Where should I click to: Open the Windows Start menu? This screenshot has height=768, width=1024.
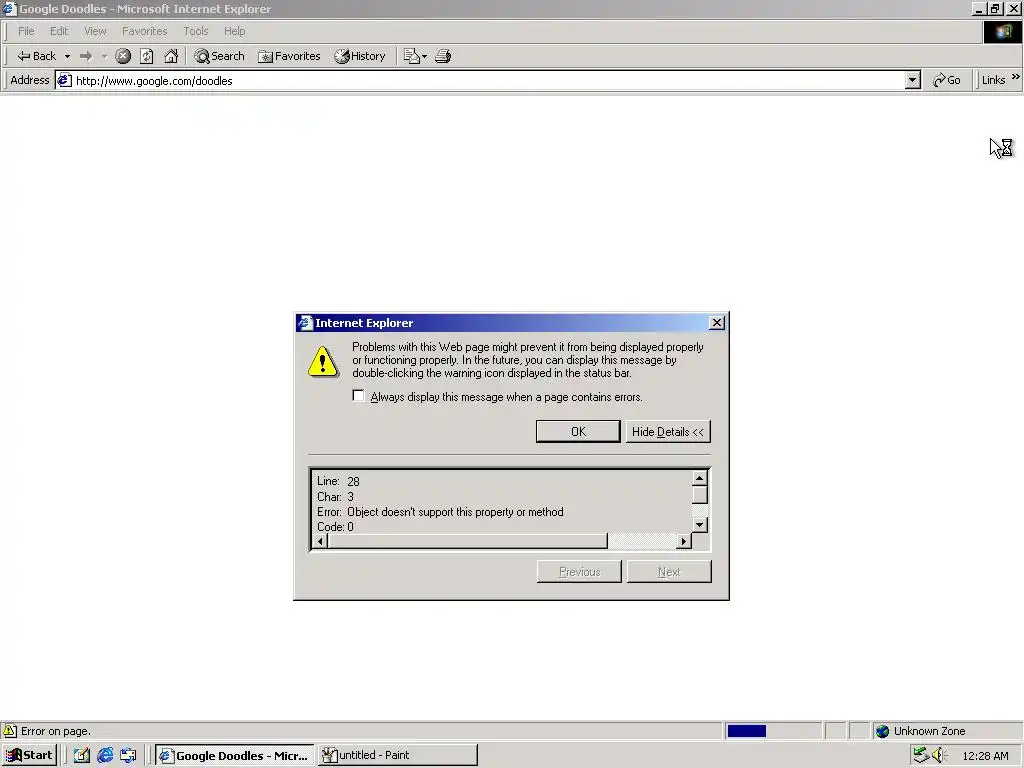click(x=29, y=755)
